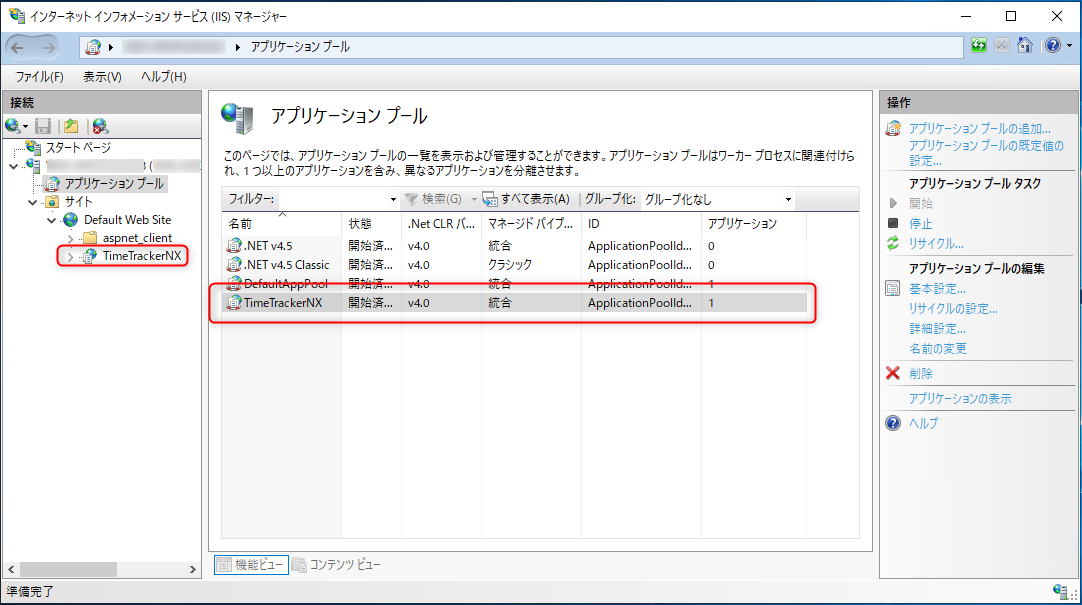
Task: Open the File (ファイル) menu
Action: 39,77
